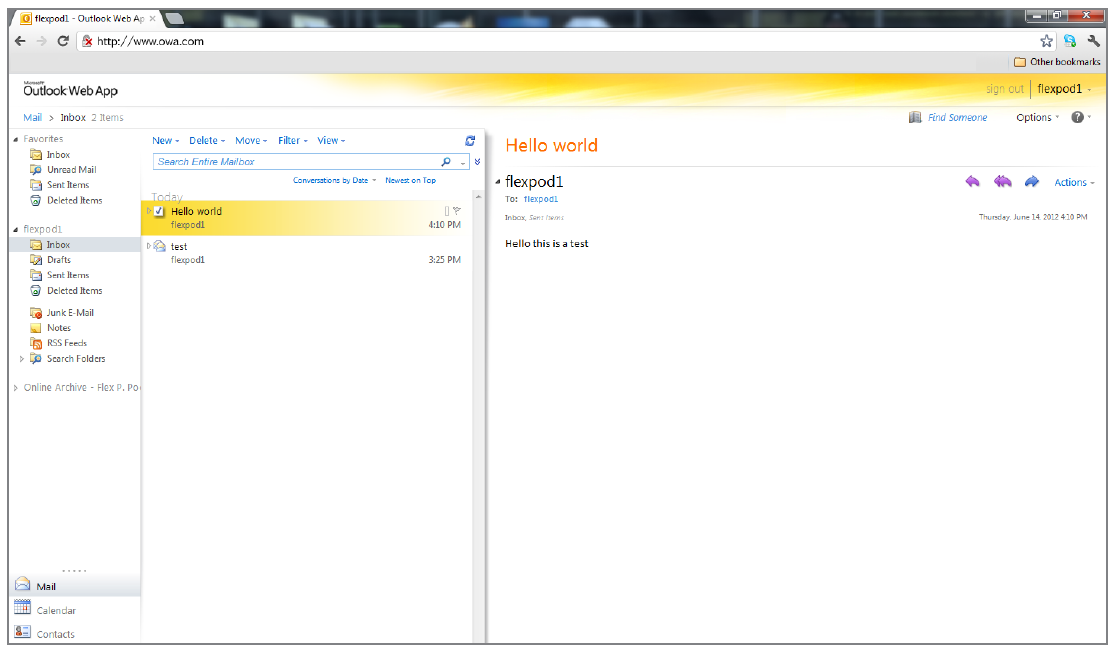The width and height of the screenshot is (1115, 652).
Task: Click the Unread Mail favorites folder icon
Action: 36,169
